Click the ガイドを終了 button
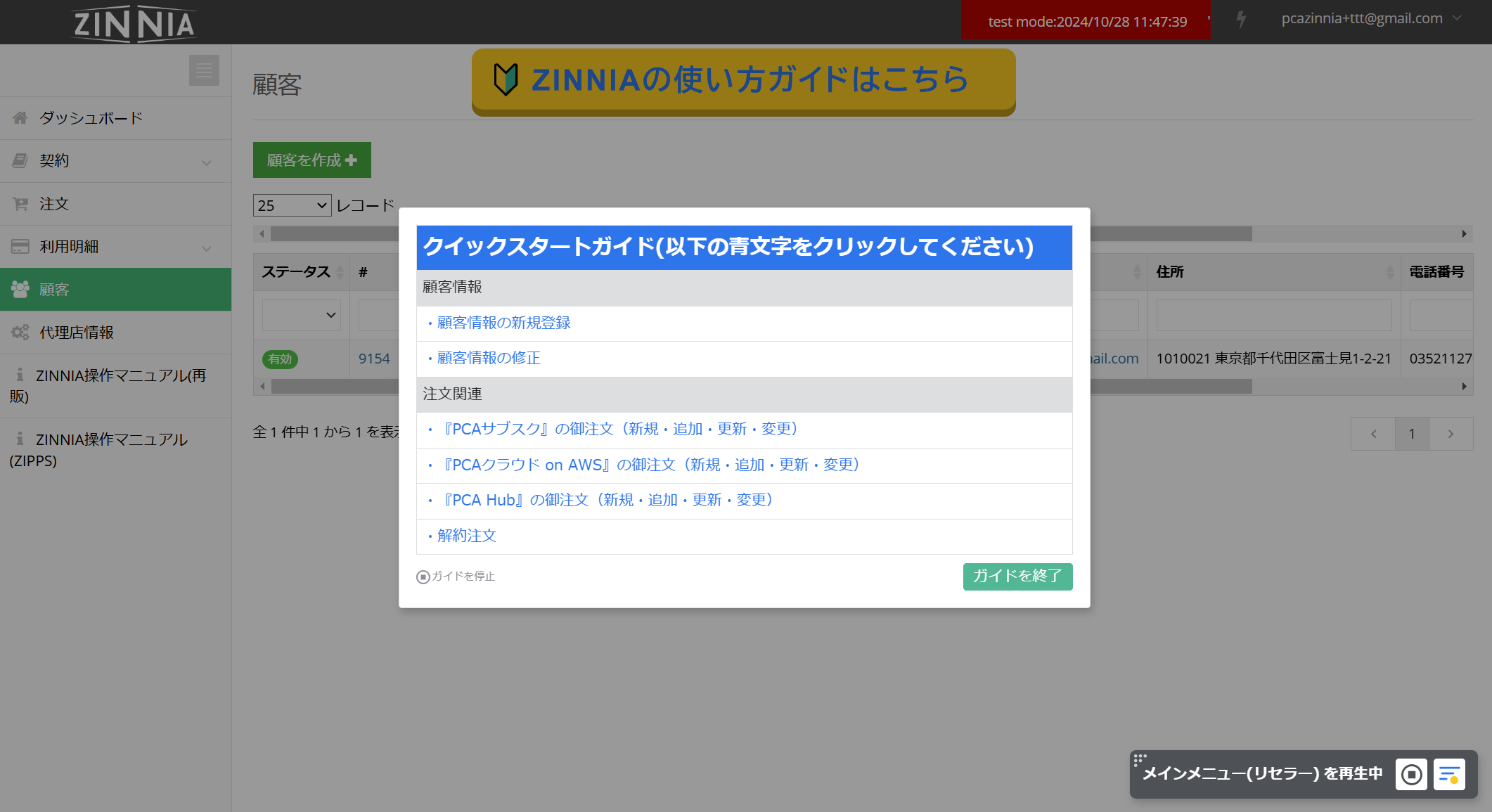This screenshot has width=1492, height=812. [x=1017, y=576]
